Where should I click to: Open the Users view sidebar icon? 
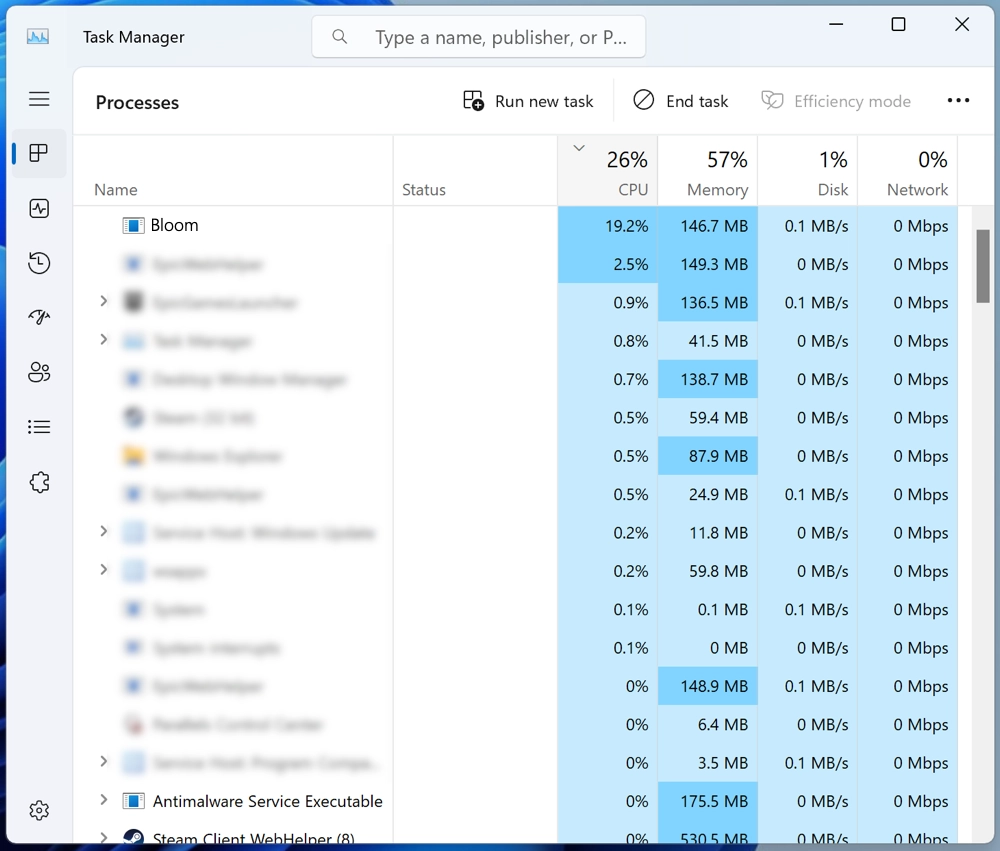coord(39,372)
